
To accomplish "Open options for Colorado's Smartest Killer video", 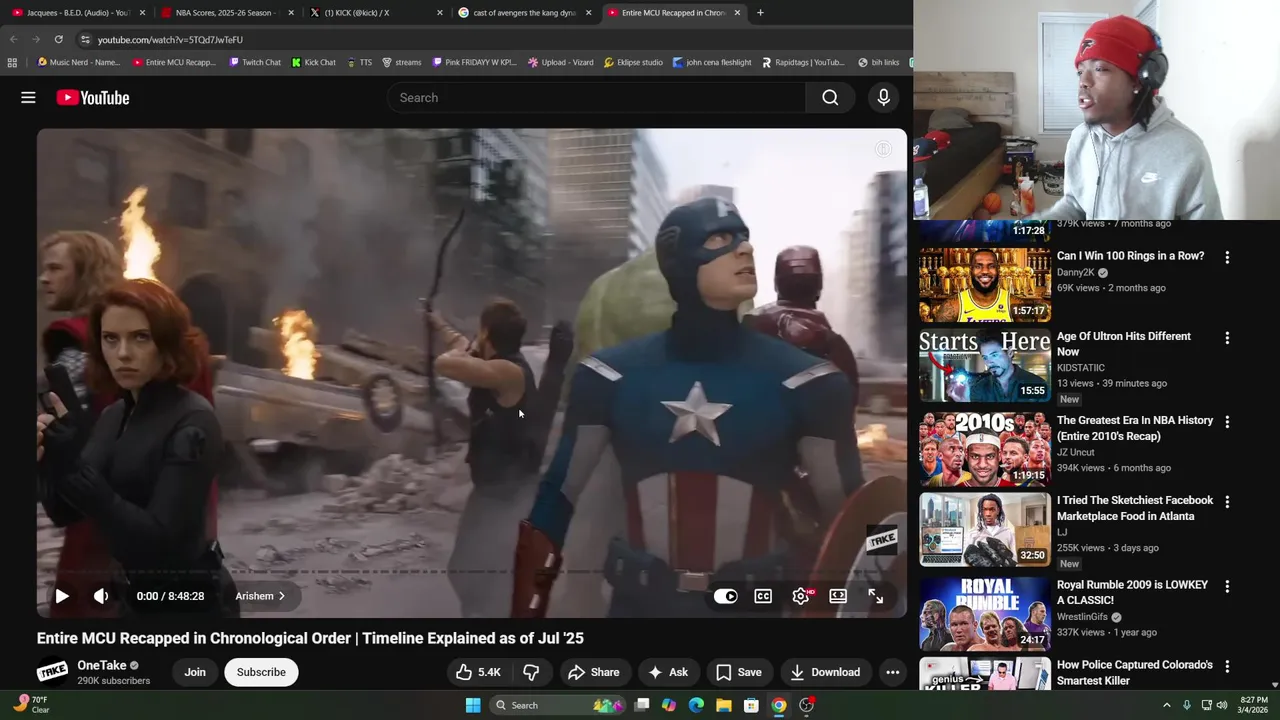I will pyautogui.click(x=1227, y=666).
